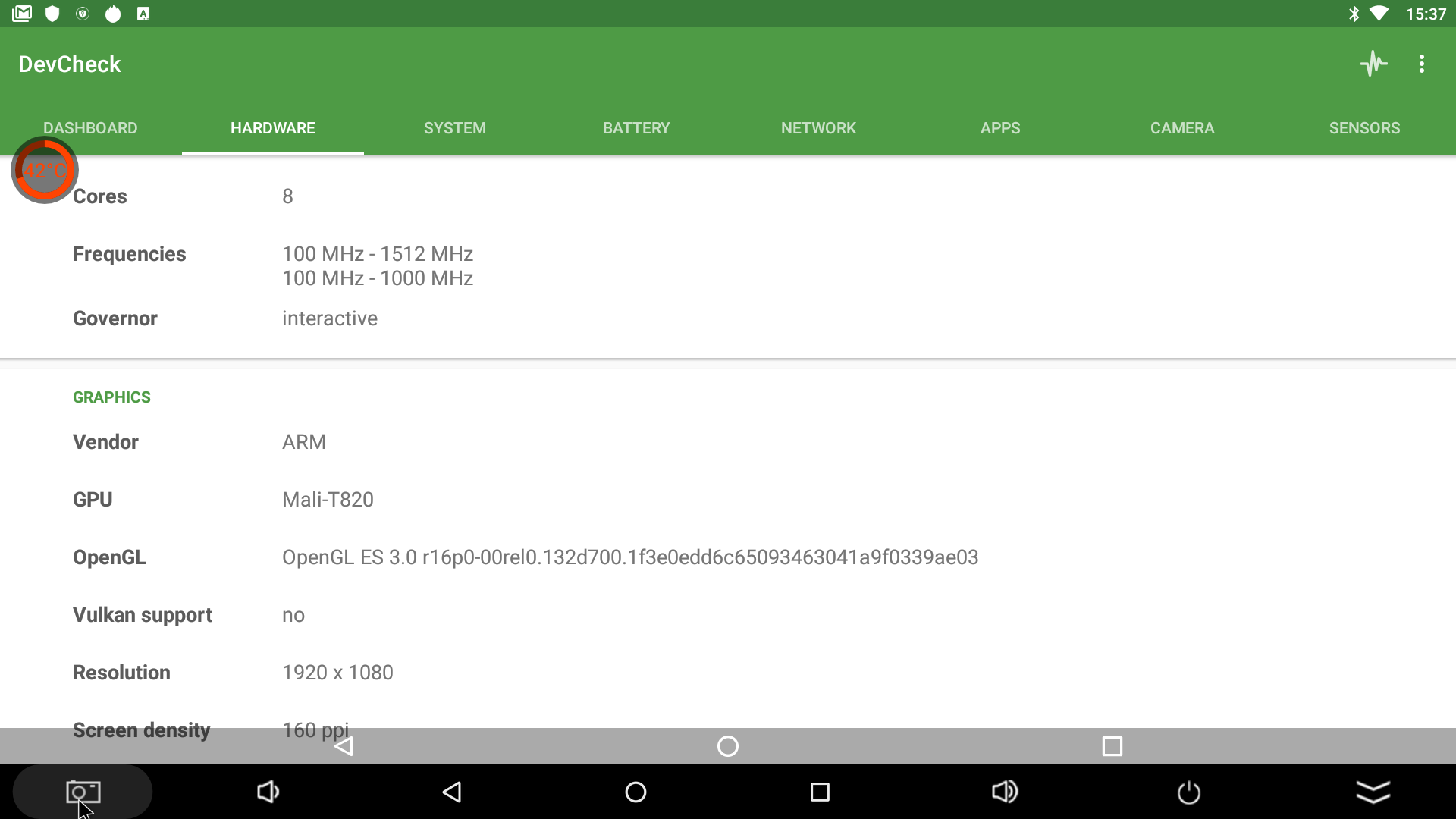Screen dimensions: 1456x819
Task: Lower volume with the speaker-down icon
Action: 268,792
